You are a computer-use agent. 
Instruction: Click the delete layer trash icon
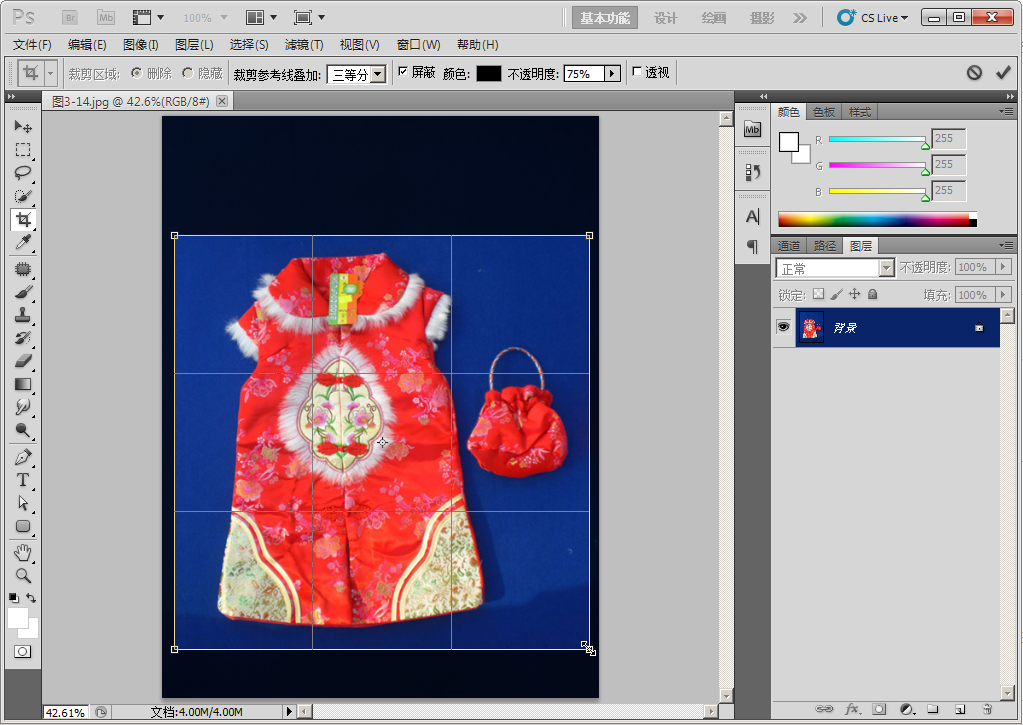[986, 709]
